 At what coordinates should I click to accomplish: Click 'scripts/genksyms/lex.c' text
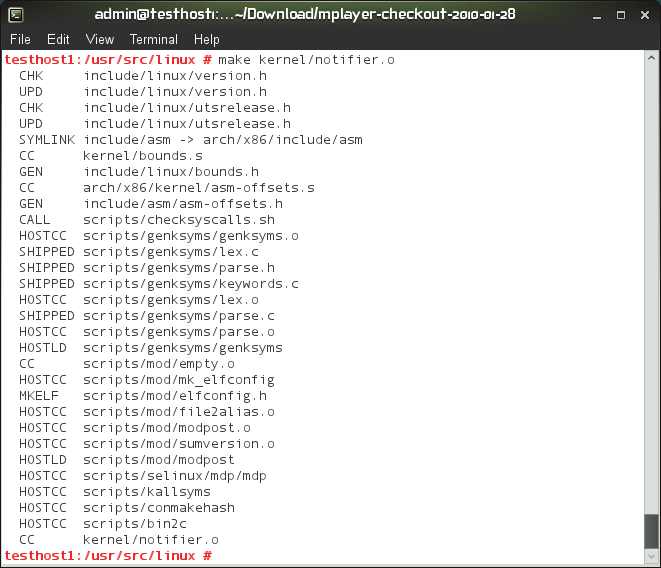171,252
